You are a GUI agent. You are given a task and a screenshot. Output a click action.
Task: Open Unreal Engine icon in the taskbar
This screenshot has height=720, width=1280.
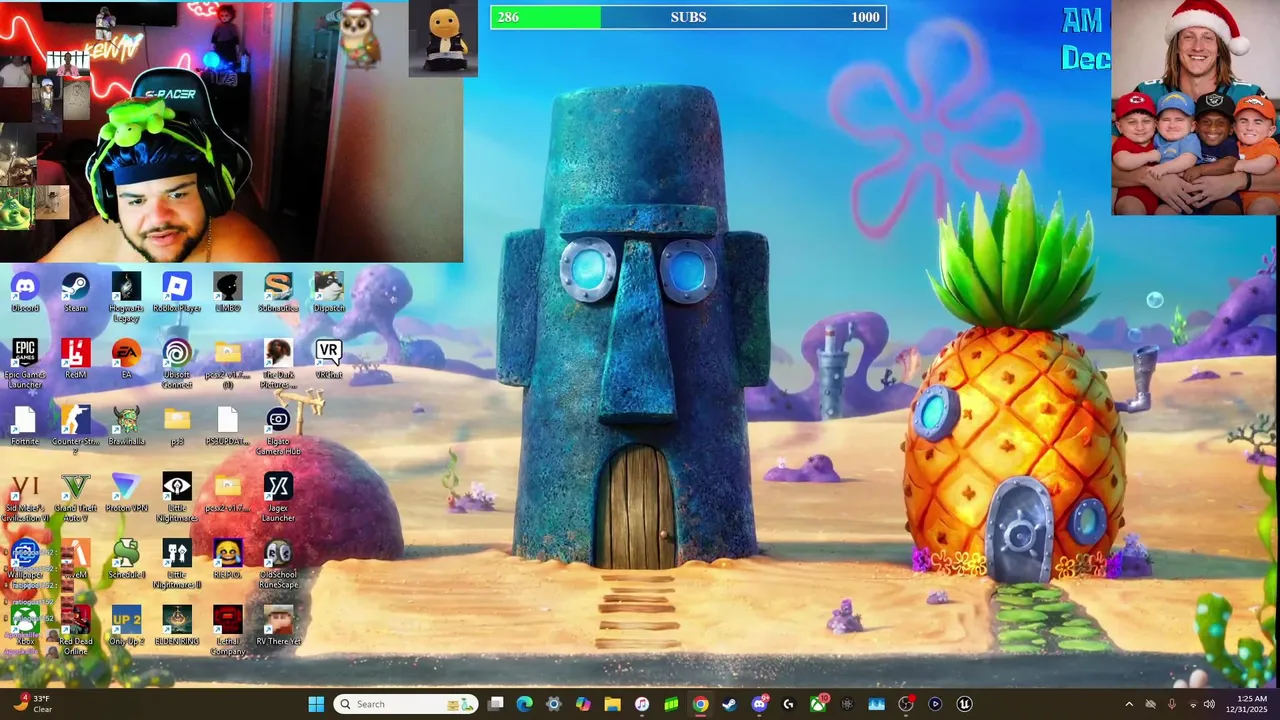[964, 704]
